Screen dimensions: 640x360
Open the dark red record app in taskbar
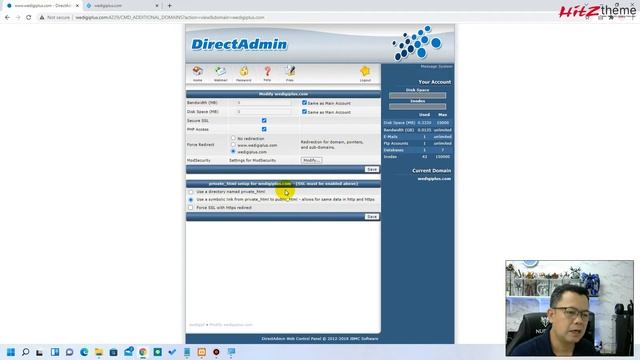(216, 352)
